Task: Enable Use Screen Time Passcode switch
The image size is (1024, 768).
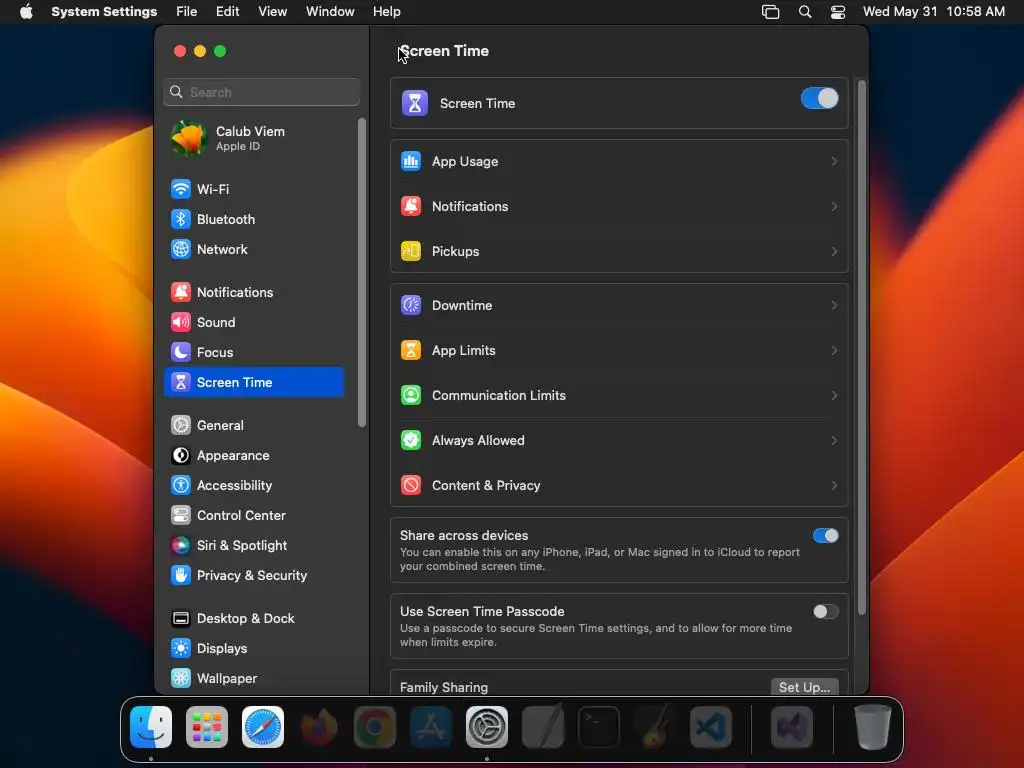Action: 825,612
